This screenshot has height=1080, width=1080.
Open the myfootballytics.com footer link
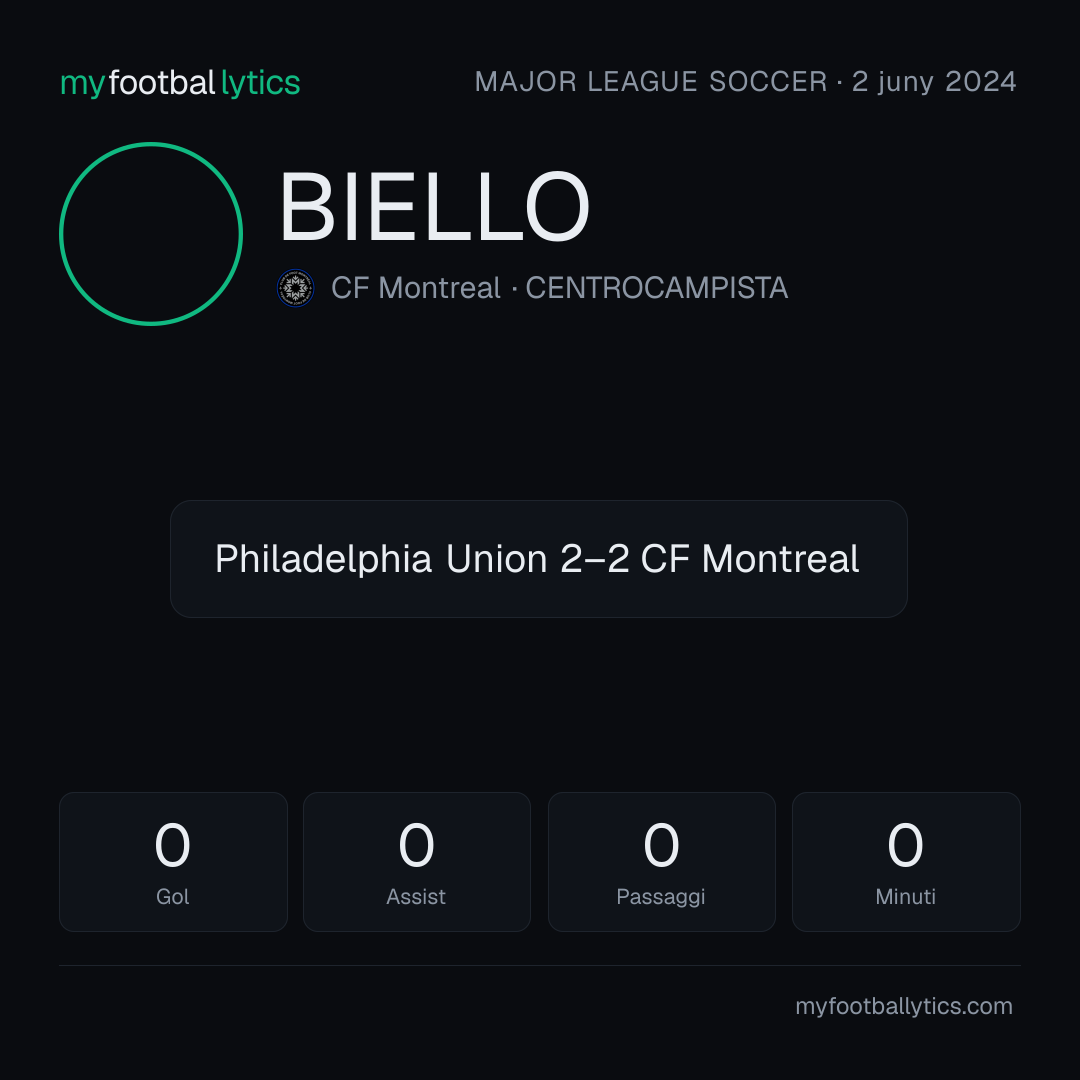pyautogui.click(x=904, y=1006)
